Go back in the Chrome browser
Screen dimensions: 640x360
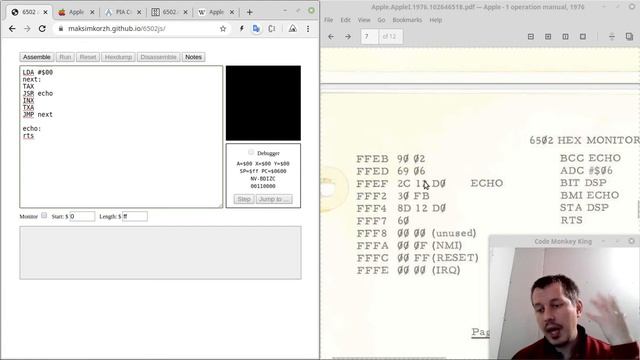(12, 29)
